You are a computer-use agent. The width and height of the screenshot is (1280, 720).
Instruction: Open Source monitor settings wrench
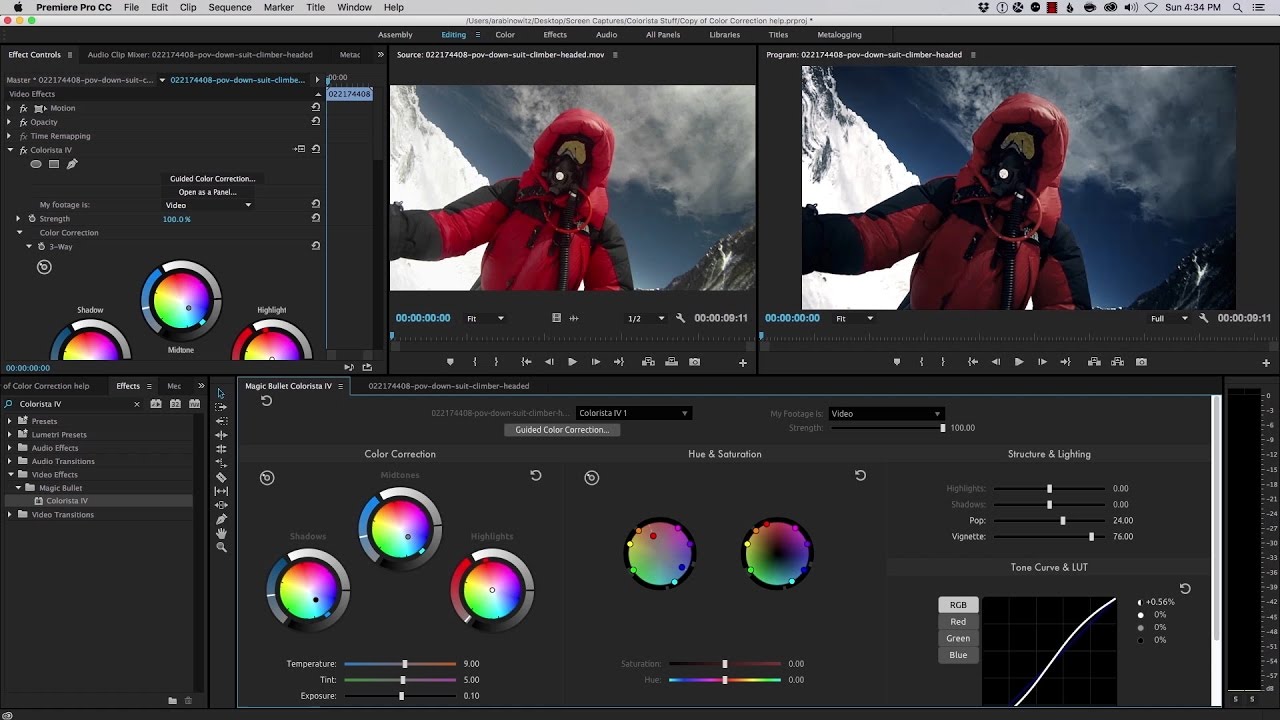pos(681,318)
